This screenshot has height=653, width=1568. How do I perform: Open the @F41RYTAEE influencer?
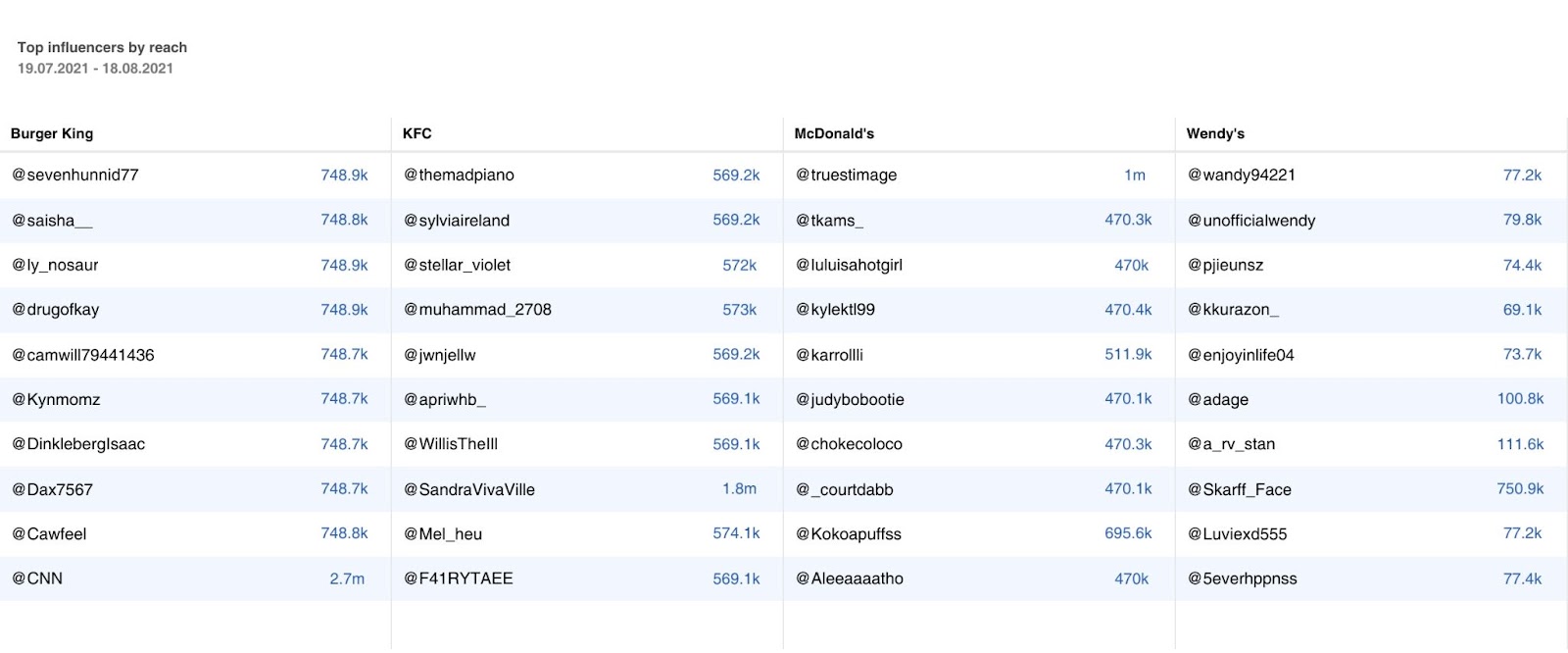tap(459, 578)
